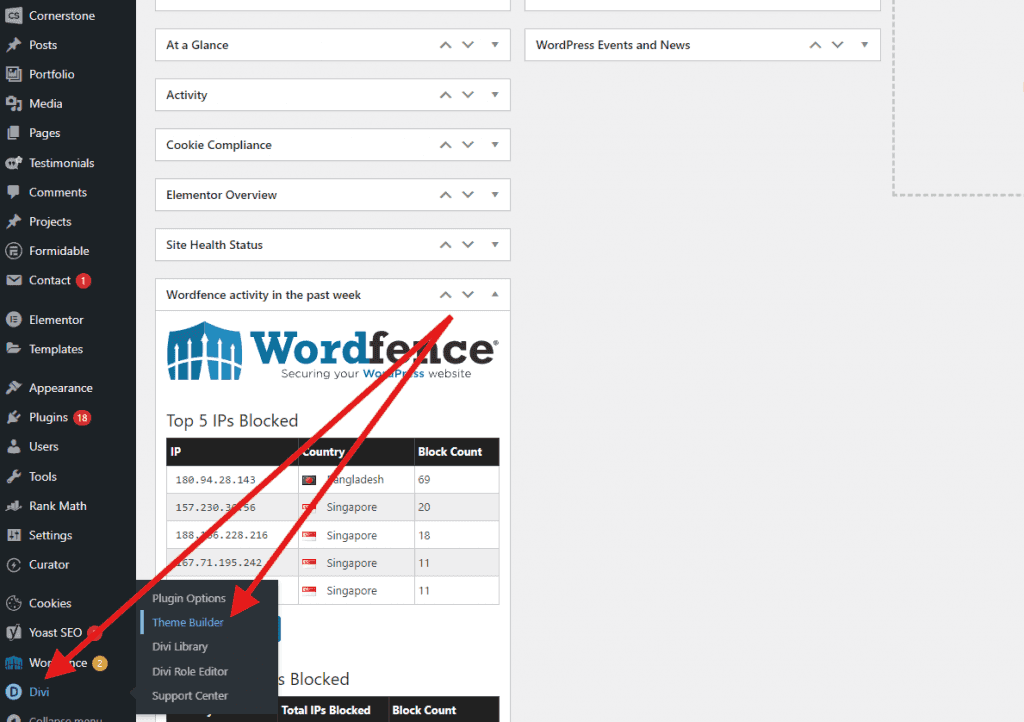Screen dimensions: 1024x722
Task: Open Divi Library from the flyout menu
Action: click(179, 646)
